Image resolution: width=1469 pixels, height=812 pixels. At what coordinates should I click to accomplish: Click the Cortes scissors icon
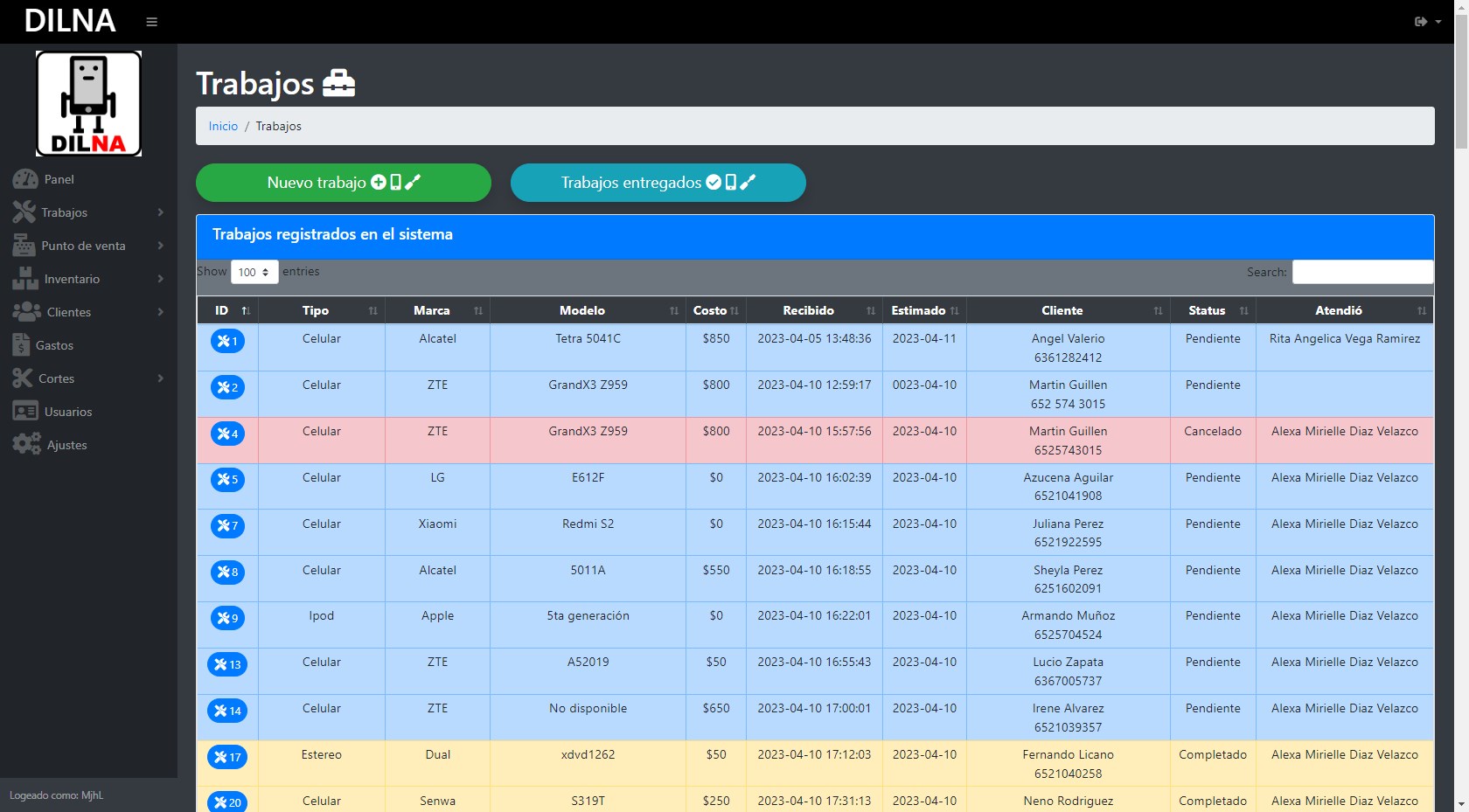click(23, 378)
